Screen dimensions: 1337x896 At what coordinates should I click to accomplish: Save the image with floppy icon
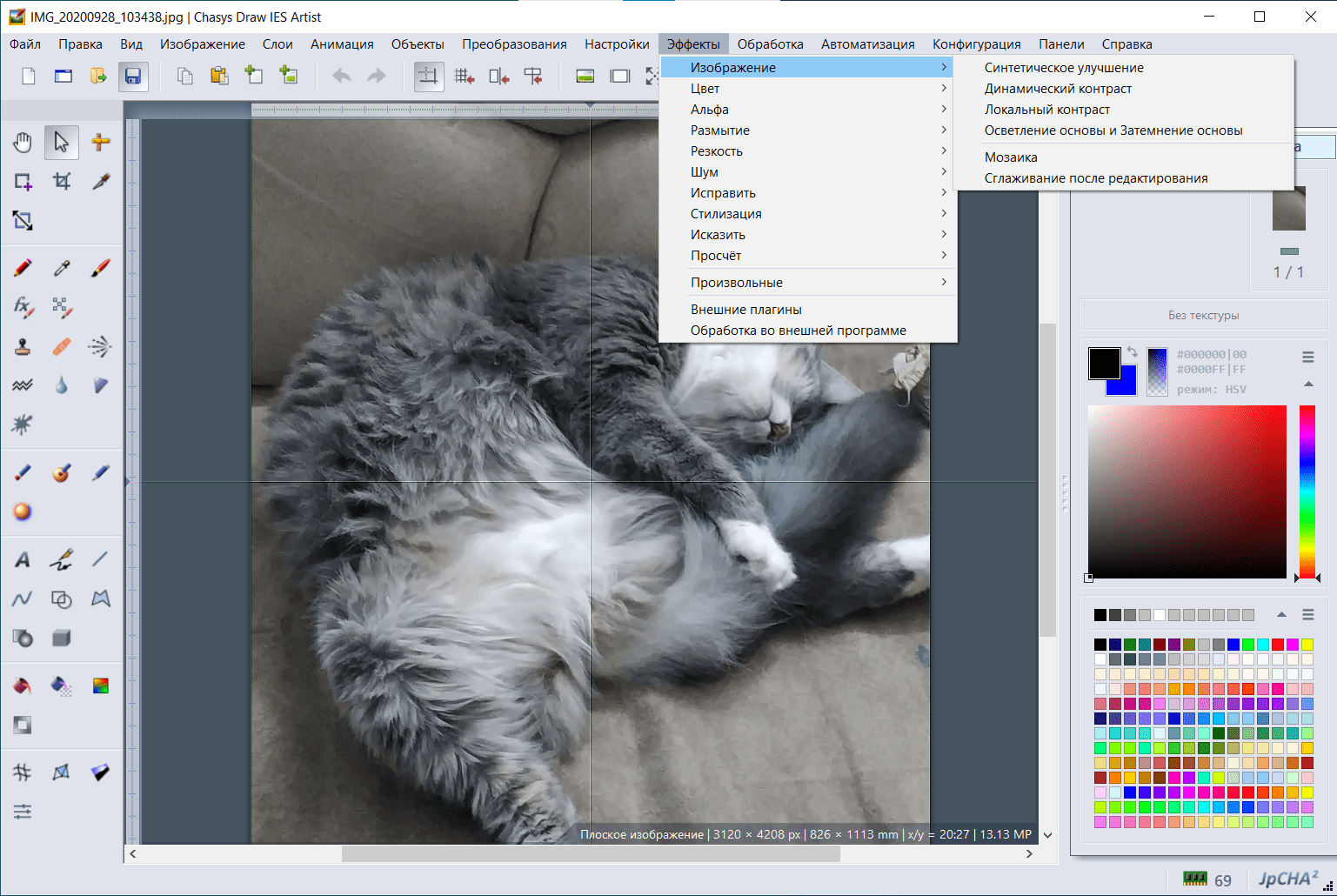tap(133, 77)
